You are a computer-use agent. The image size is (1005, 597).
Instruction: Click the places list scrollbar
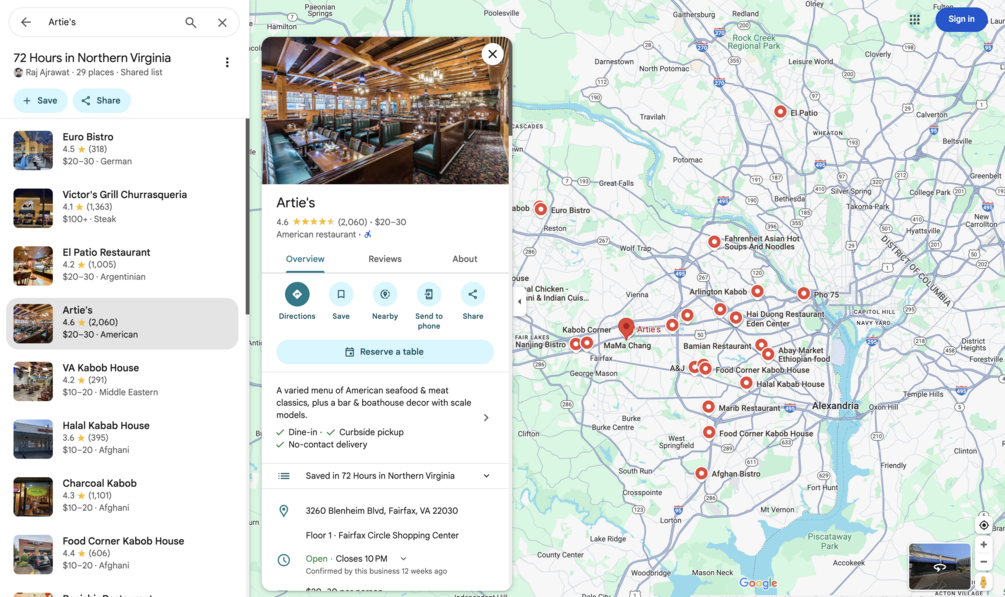coord(247,218)
